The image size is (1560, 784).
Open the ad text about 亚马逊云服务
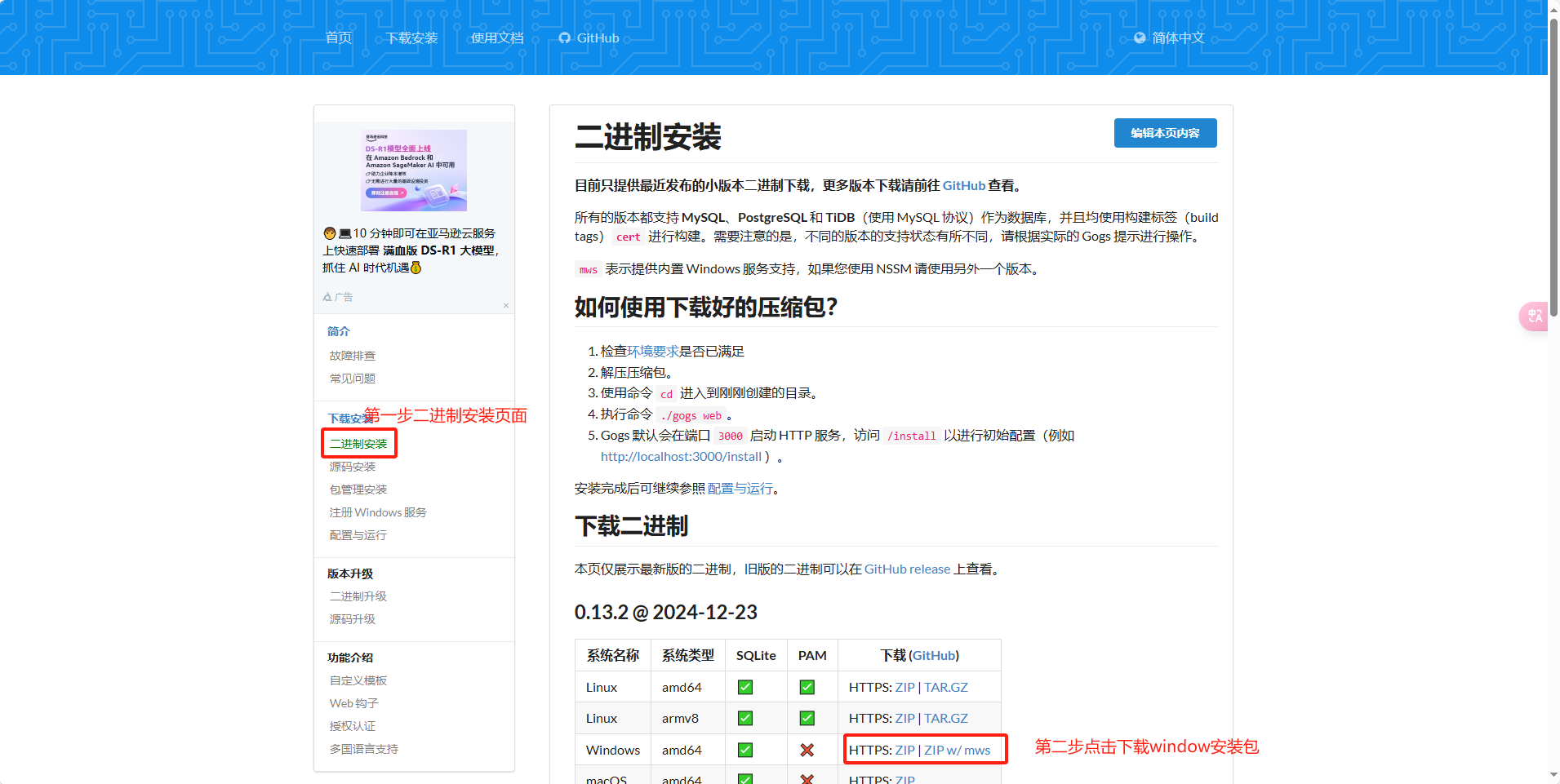pos(411,250)
